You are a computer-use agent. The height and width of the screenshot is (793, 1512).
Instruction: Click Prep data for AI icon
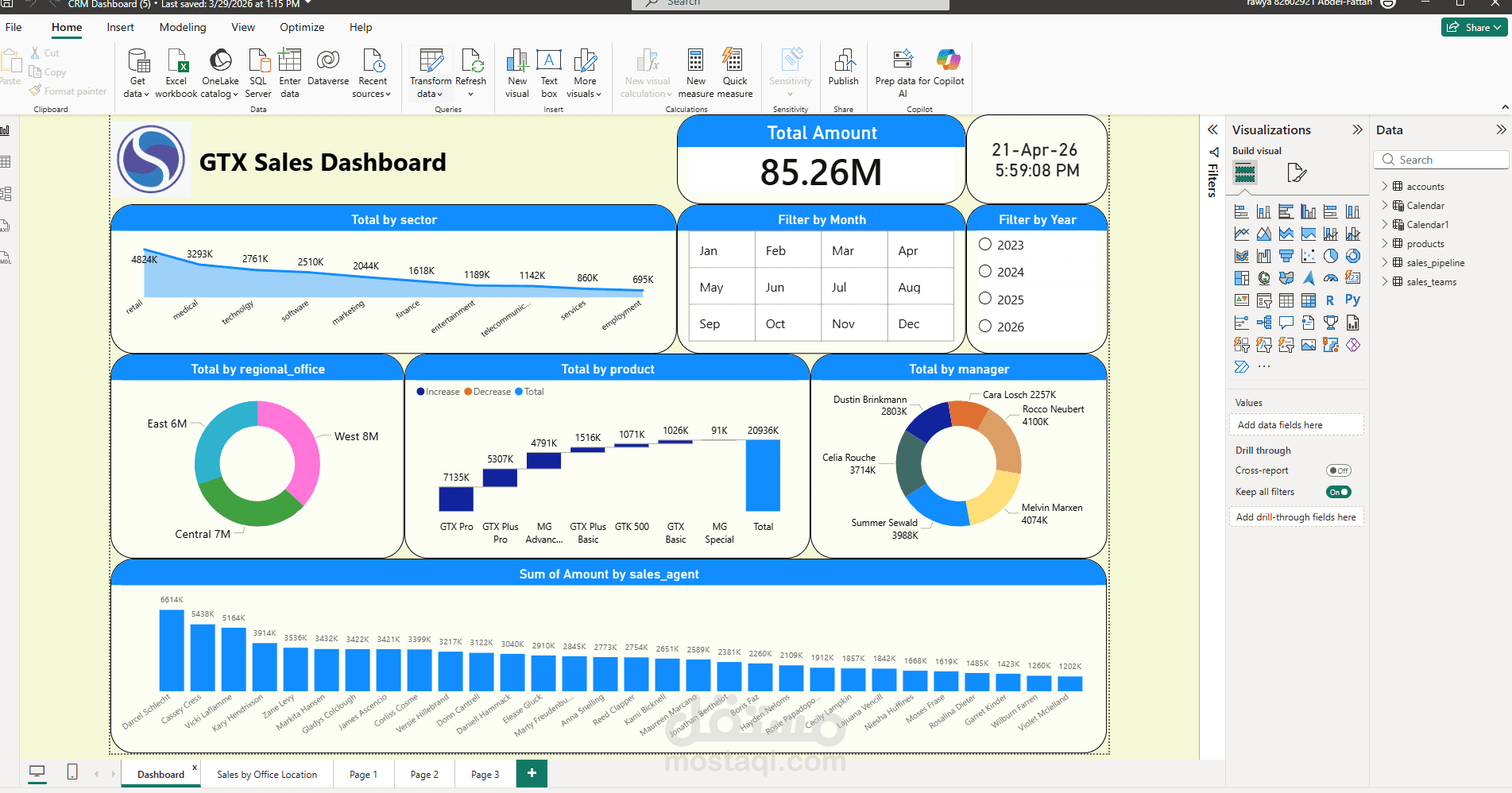(x=903, y=60)
